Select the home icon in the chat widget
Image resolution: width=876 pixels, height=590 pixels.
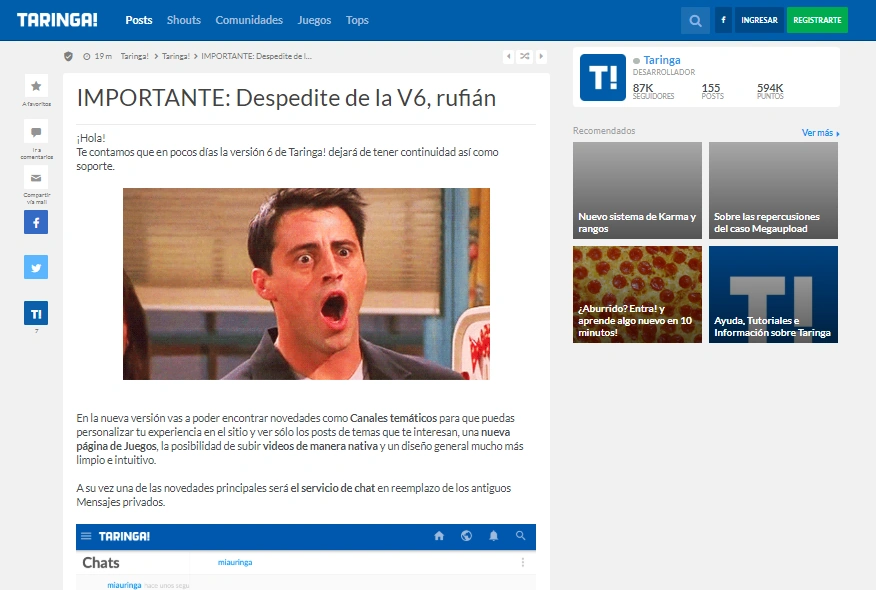439,536
